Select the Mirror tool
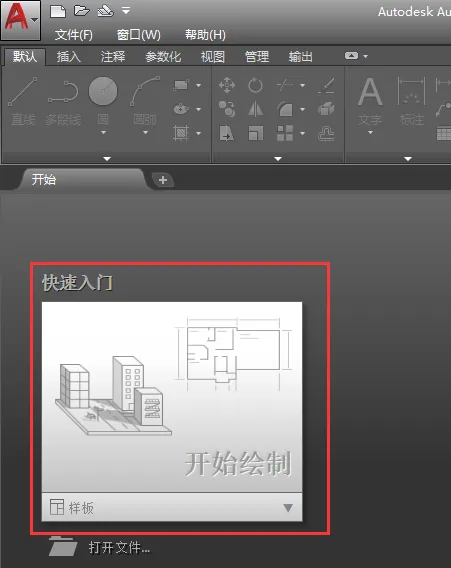 coord(255,109)
